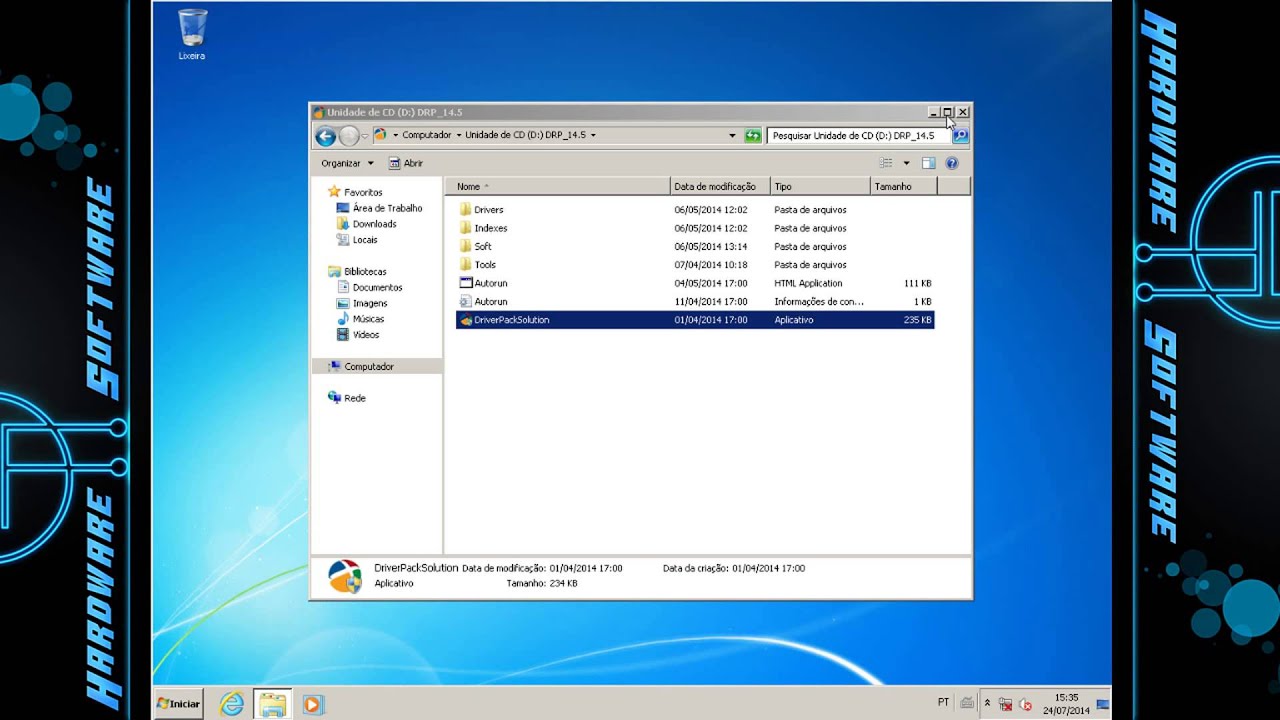This screenshot has height=720, width=1280.
Task: Select the Indexes folder
Action: 695,228
